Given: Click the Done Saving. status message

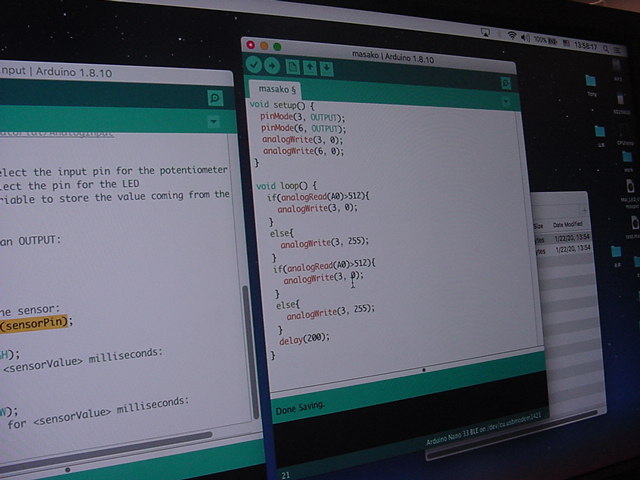Looking at the screenshot, I should (300, 408).
